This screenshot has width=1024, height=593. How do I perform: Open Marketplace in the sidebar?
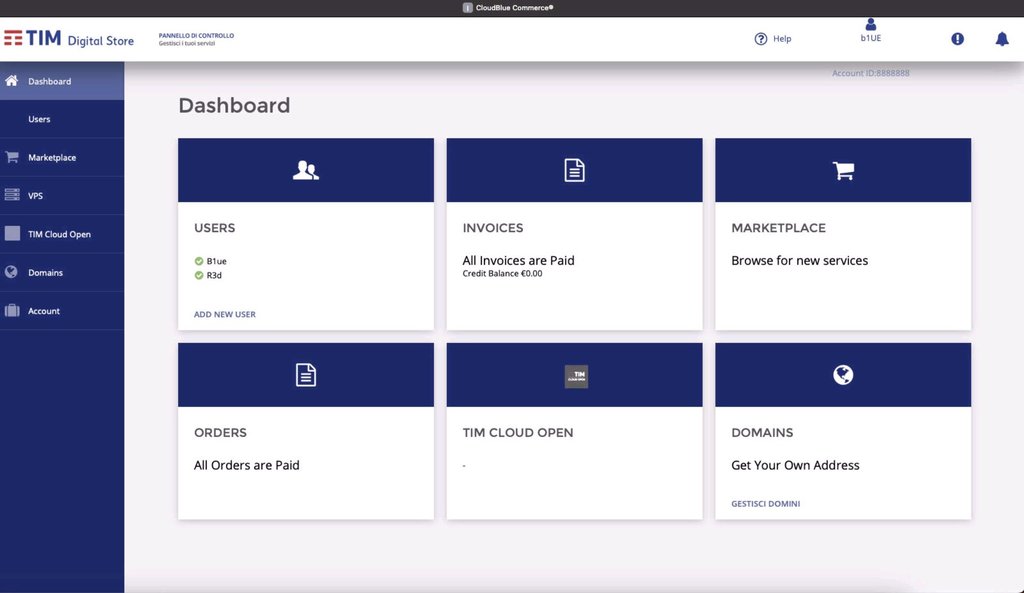coord(52,158)
